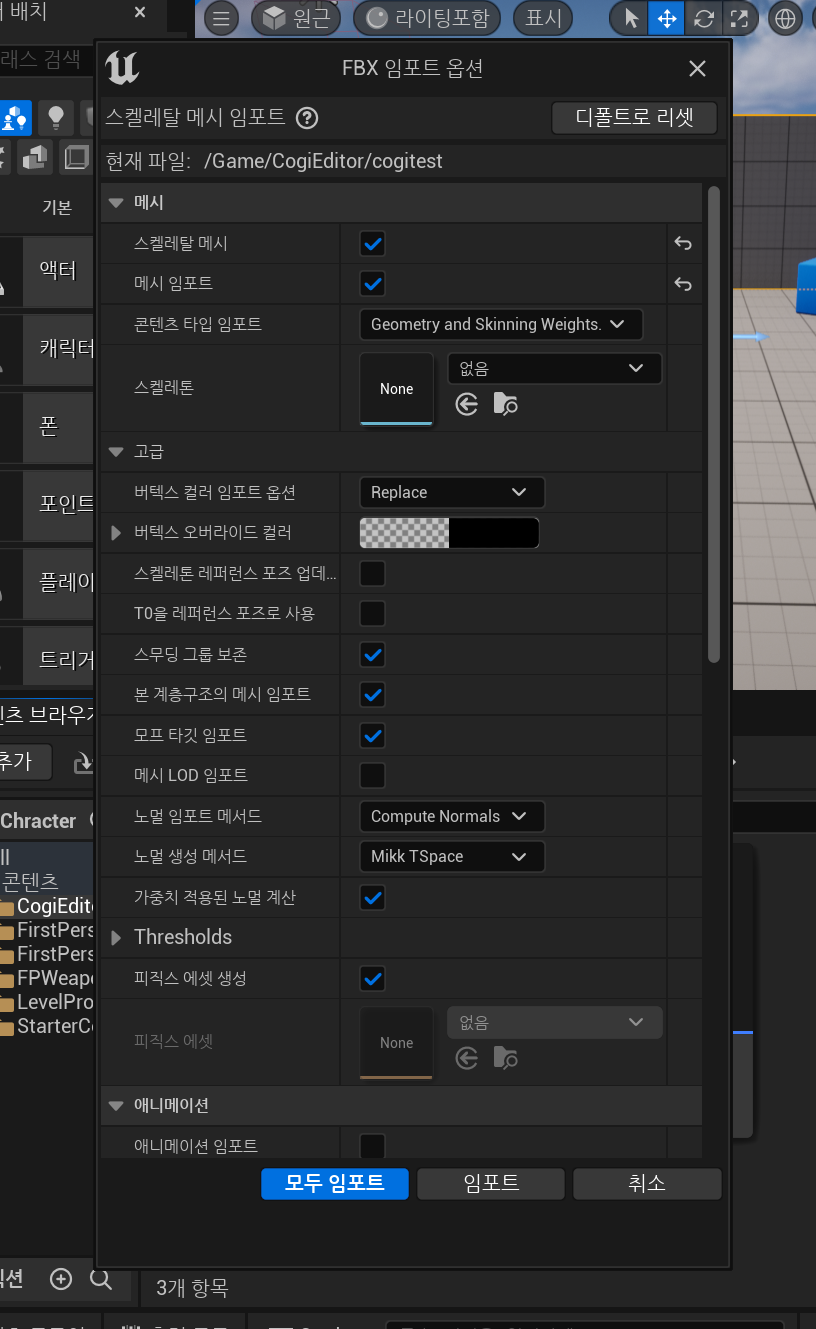Viewport: 816px width, 1329px height.
Task: Select CogiEditor folder in content tree
Action: coord(47,906)
